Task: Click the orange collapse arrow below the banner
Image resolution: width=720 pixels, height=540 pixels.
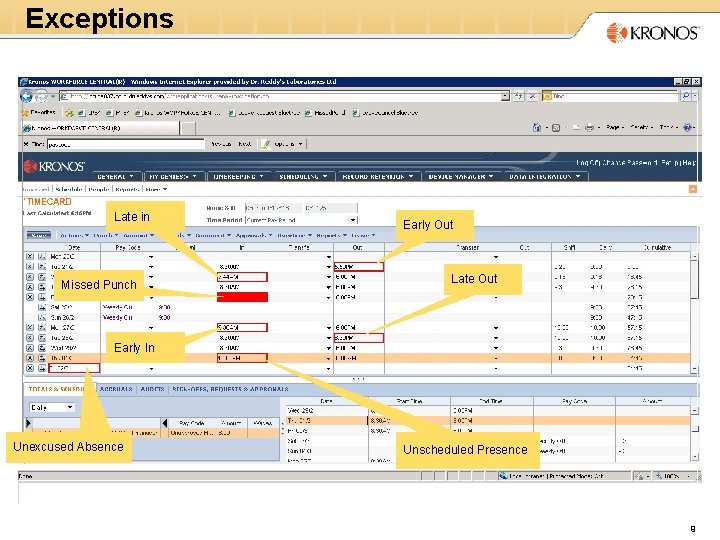Action: 692,189
